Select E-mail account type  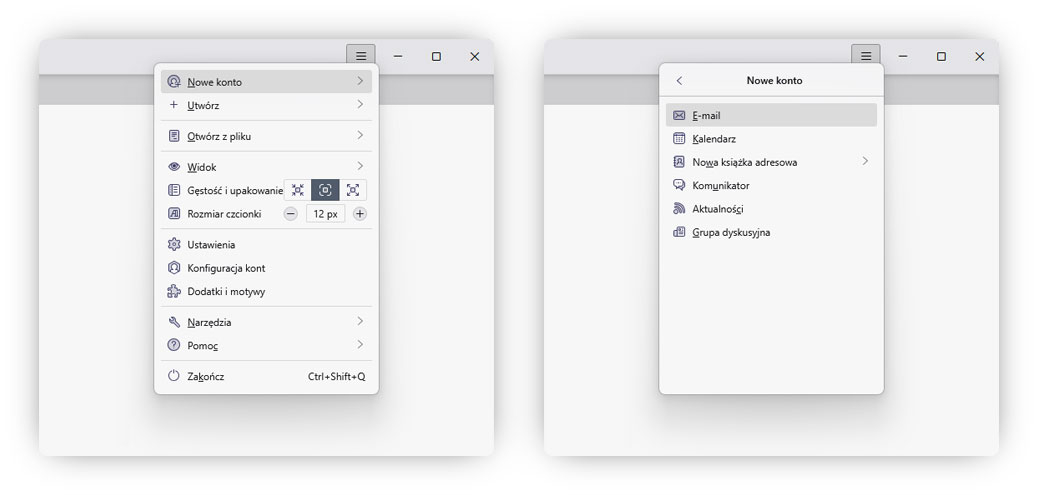point(771,115)
